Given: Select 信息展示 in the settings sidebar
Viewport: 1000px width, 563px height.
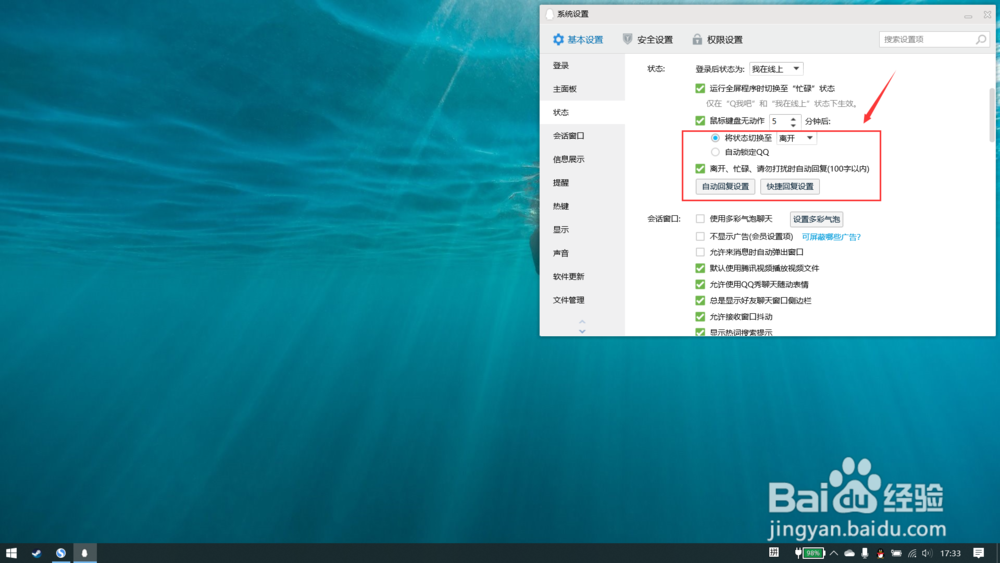Looking at the screenshot, I should point(582,159).
